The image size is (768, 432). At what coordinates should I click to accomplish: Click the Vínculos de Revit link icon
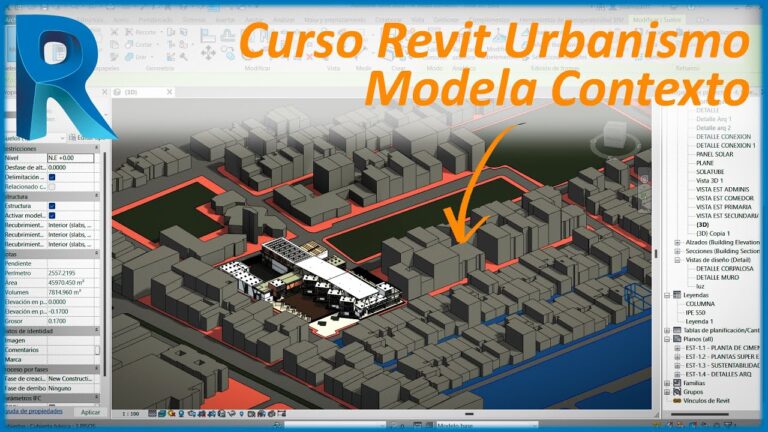pos(677,401)
